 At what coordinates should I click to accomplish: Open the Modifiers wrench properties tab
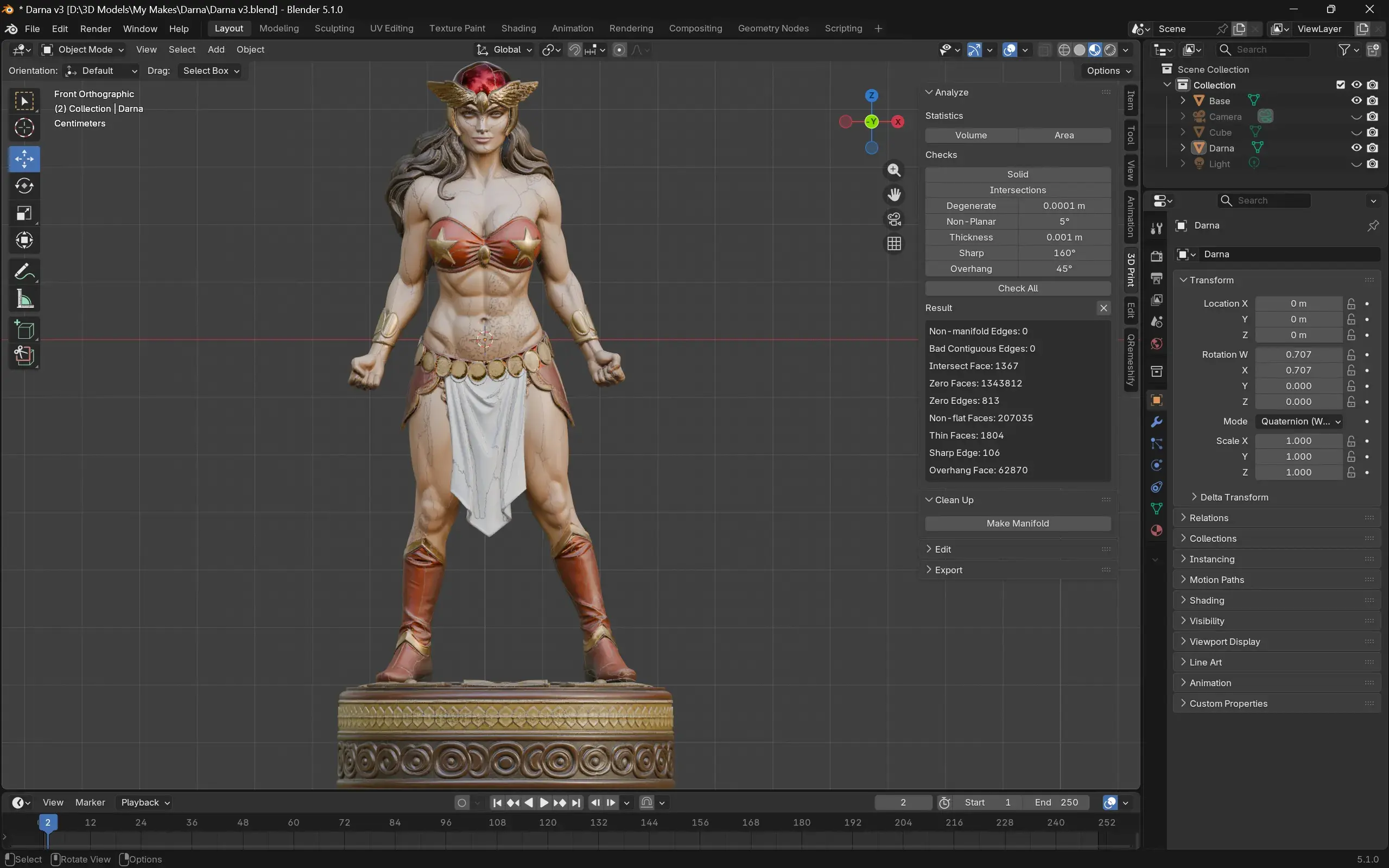(1157, 422)
